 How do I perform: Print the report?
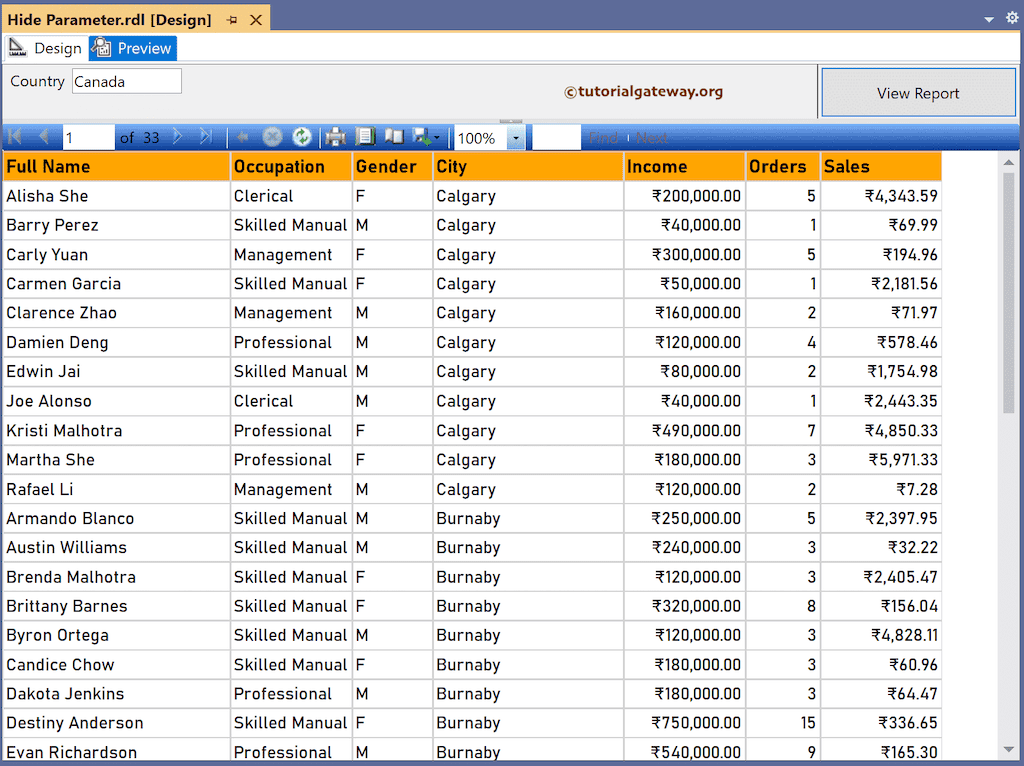tap(336, 137)
